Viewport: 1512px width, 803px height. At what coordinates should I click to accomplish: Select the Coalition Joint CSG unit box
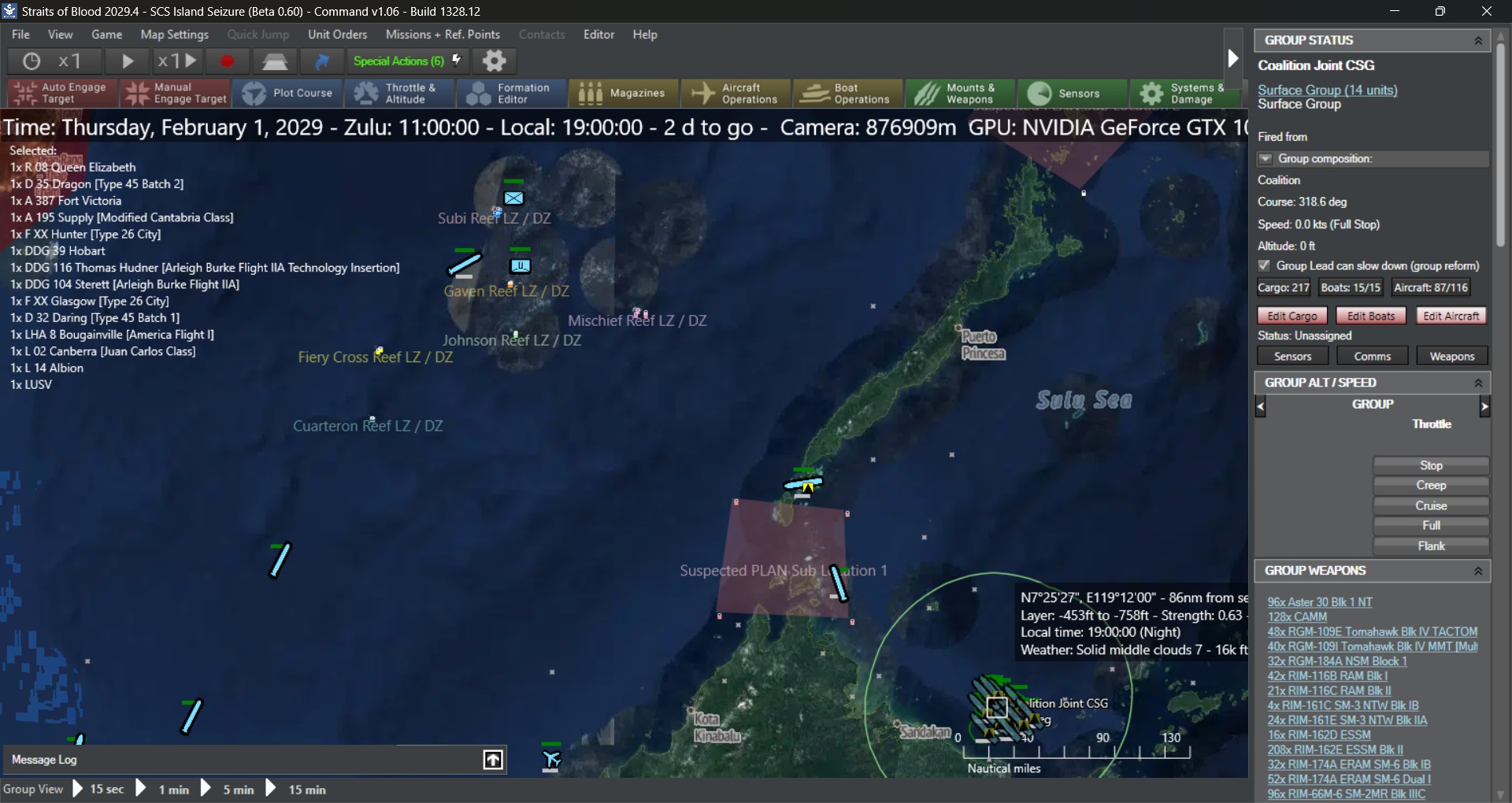[x=997, y=707]
